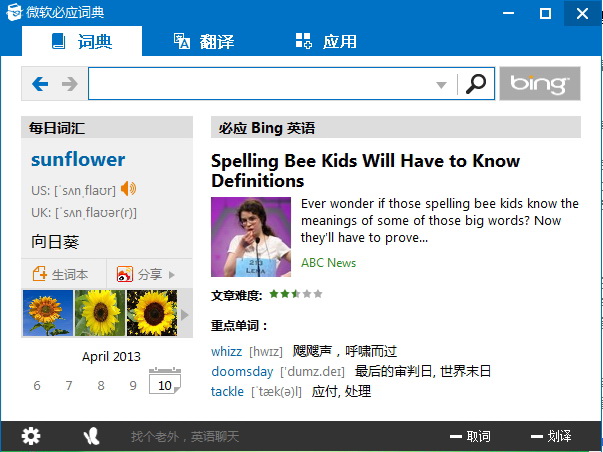Play the US pronunciation speaker icon
This screenshot has width=603, height=452.
click(128, 189)
